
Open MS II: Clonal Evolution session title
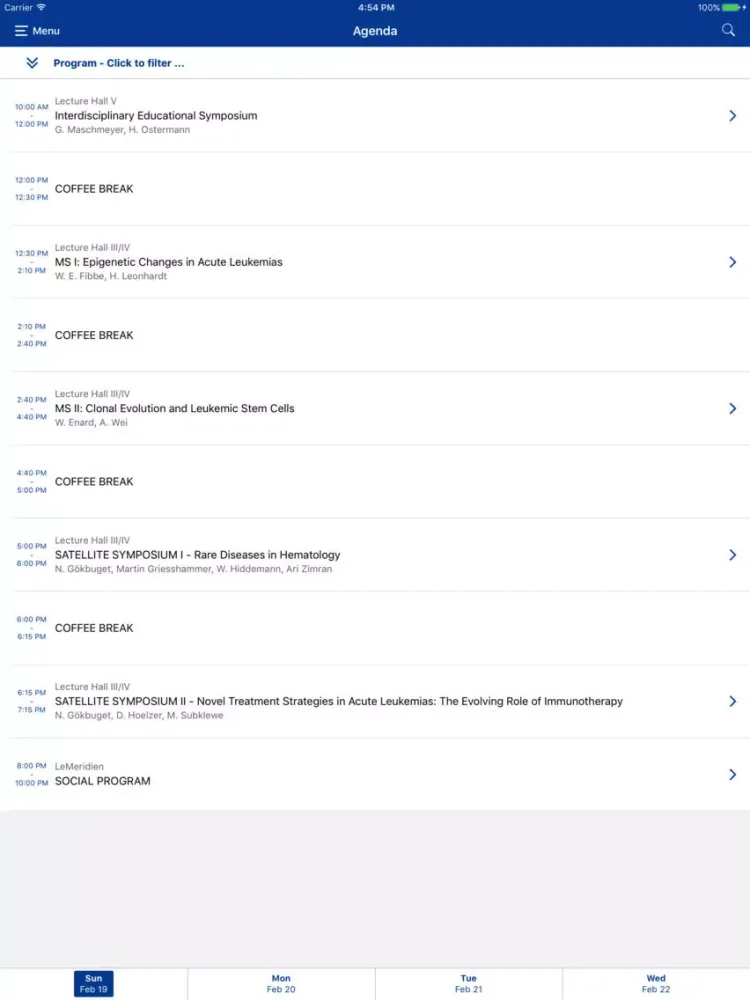click(x=175, y=408)
